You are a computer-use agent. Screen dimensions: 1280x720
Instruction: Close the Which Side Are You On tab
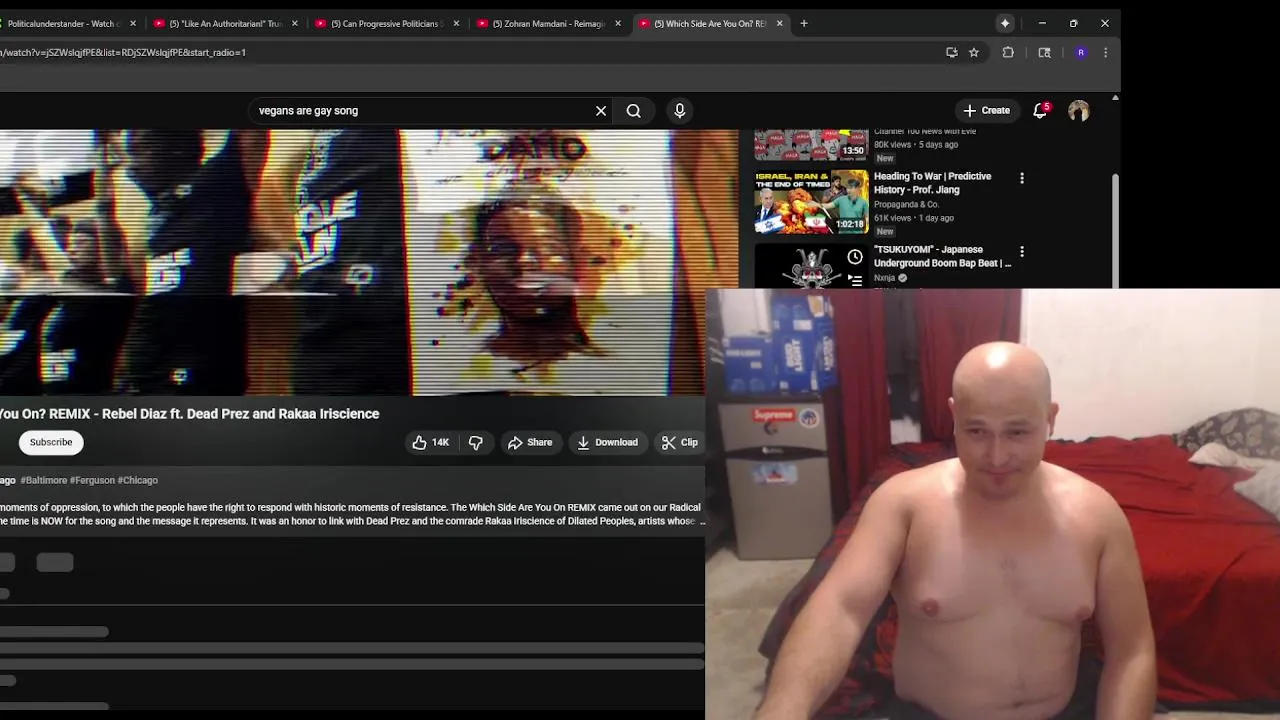point(779,23)
